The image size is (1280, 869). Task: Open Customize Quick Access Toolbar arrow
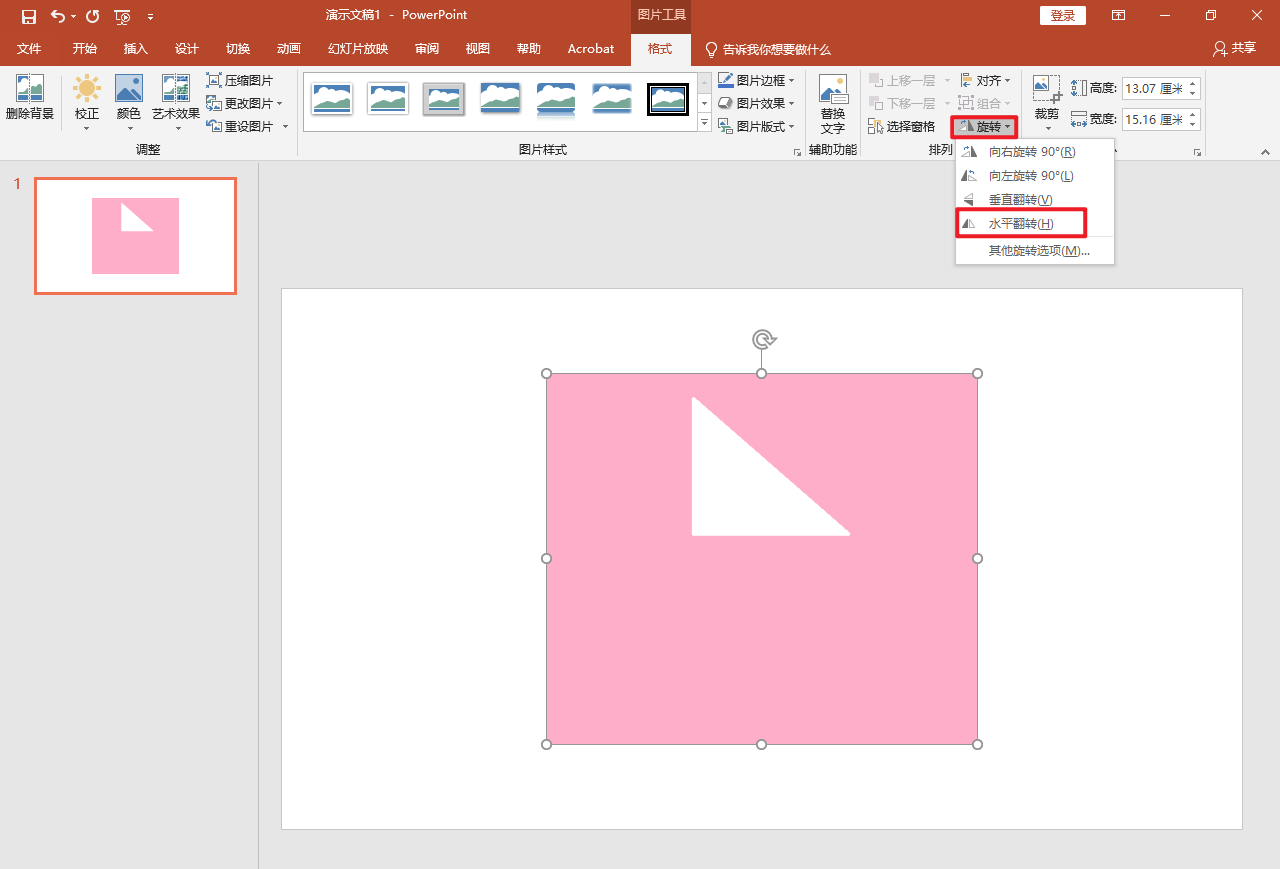coord(150,17)
